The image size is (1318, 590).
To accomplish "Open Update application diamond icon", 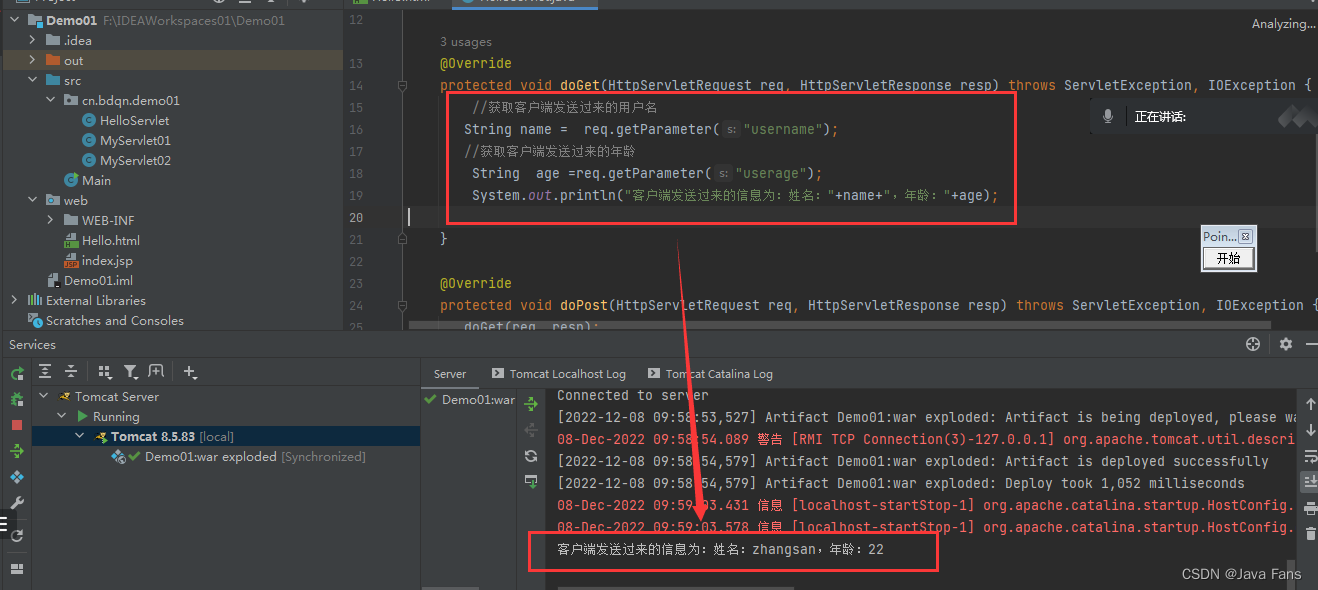I will tap(17, 477).
